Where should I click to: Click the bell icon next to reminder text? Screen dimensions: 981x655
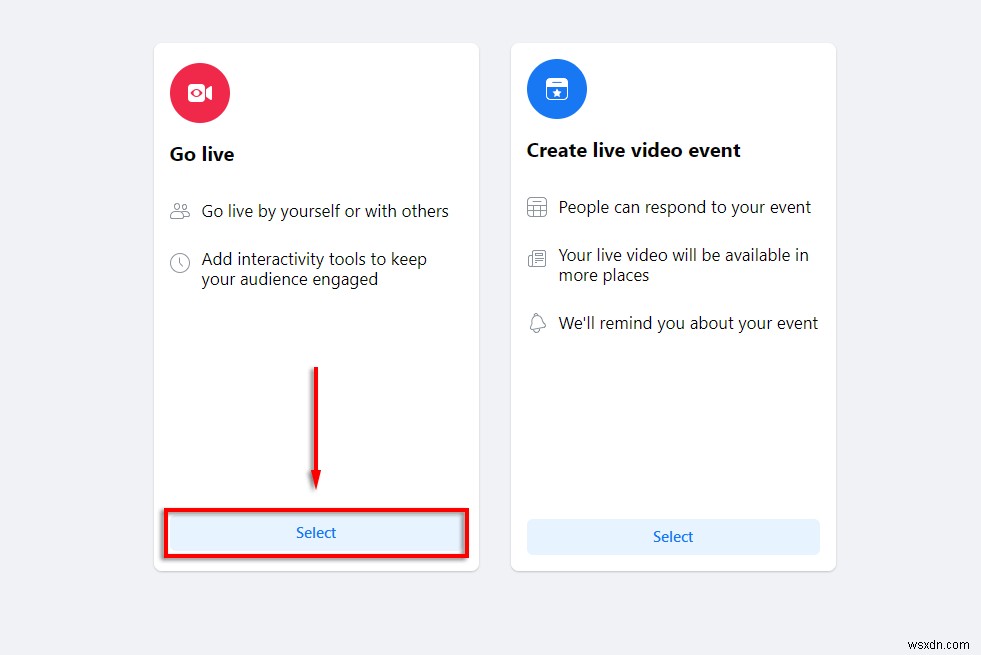coord(536,323)
